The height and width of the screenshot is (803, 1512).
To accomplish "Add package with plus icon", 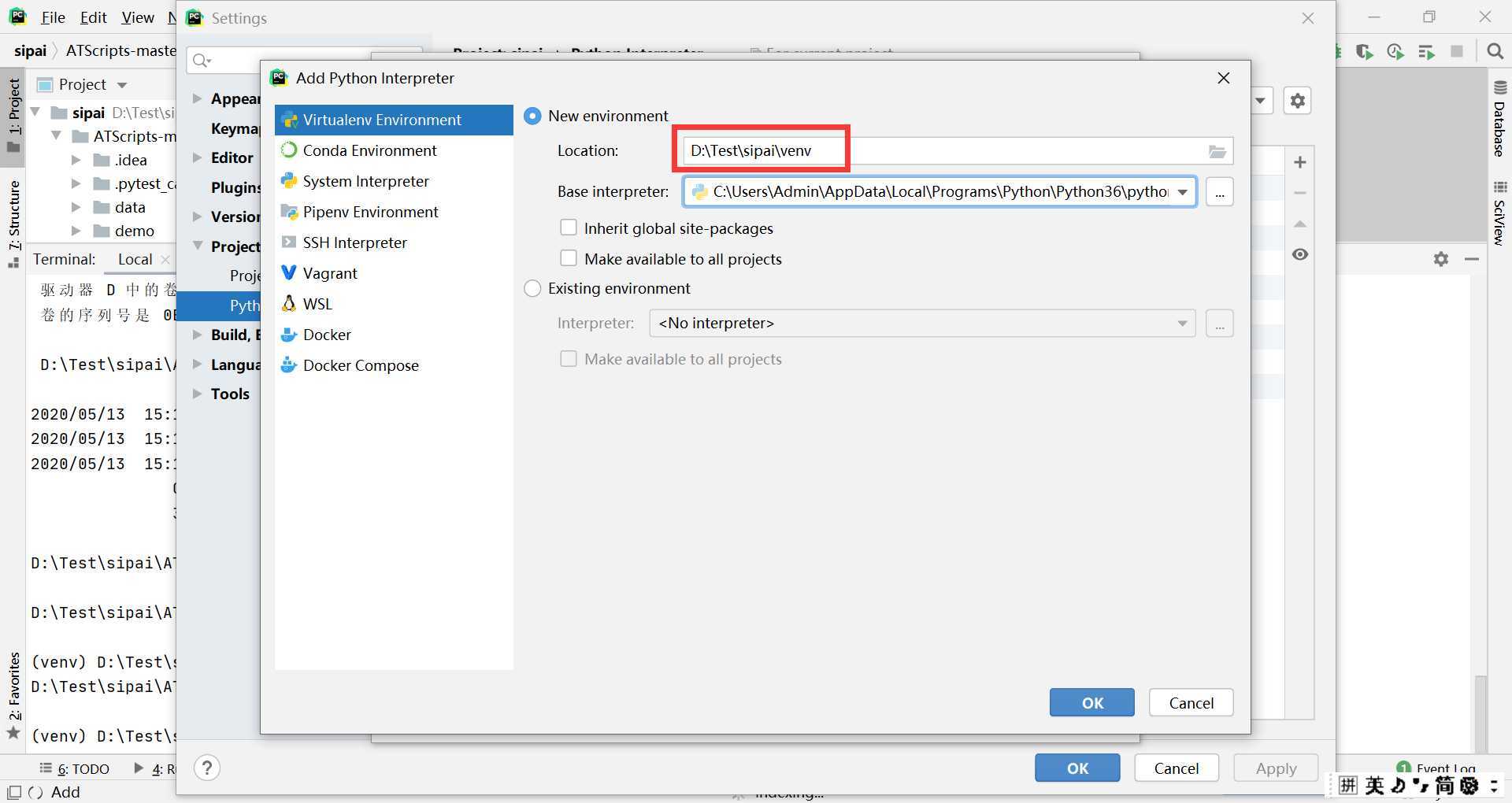I will pyautogui.click(x=1300, y=162).
